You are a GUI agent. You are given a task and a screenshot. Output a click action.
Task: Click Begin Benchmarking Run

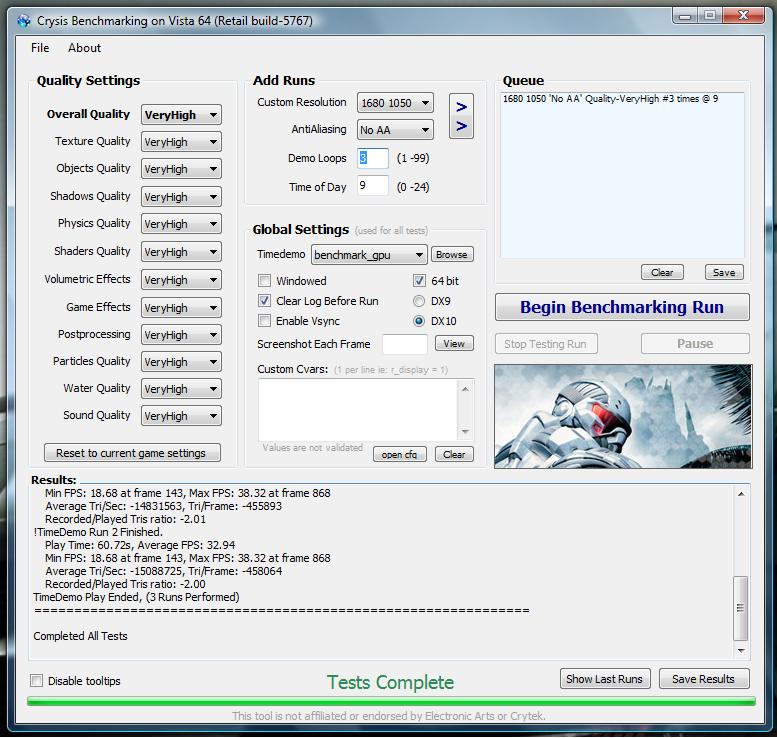[x=622, y=307]
